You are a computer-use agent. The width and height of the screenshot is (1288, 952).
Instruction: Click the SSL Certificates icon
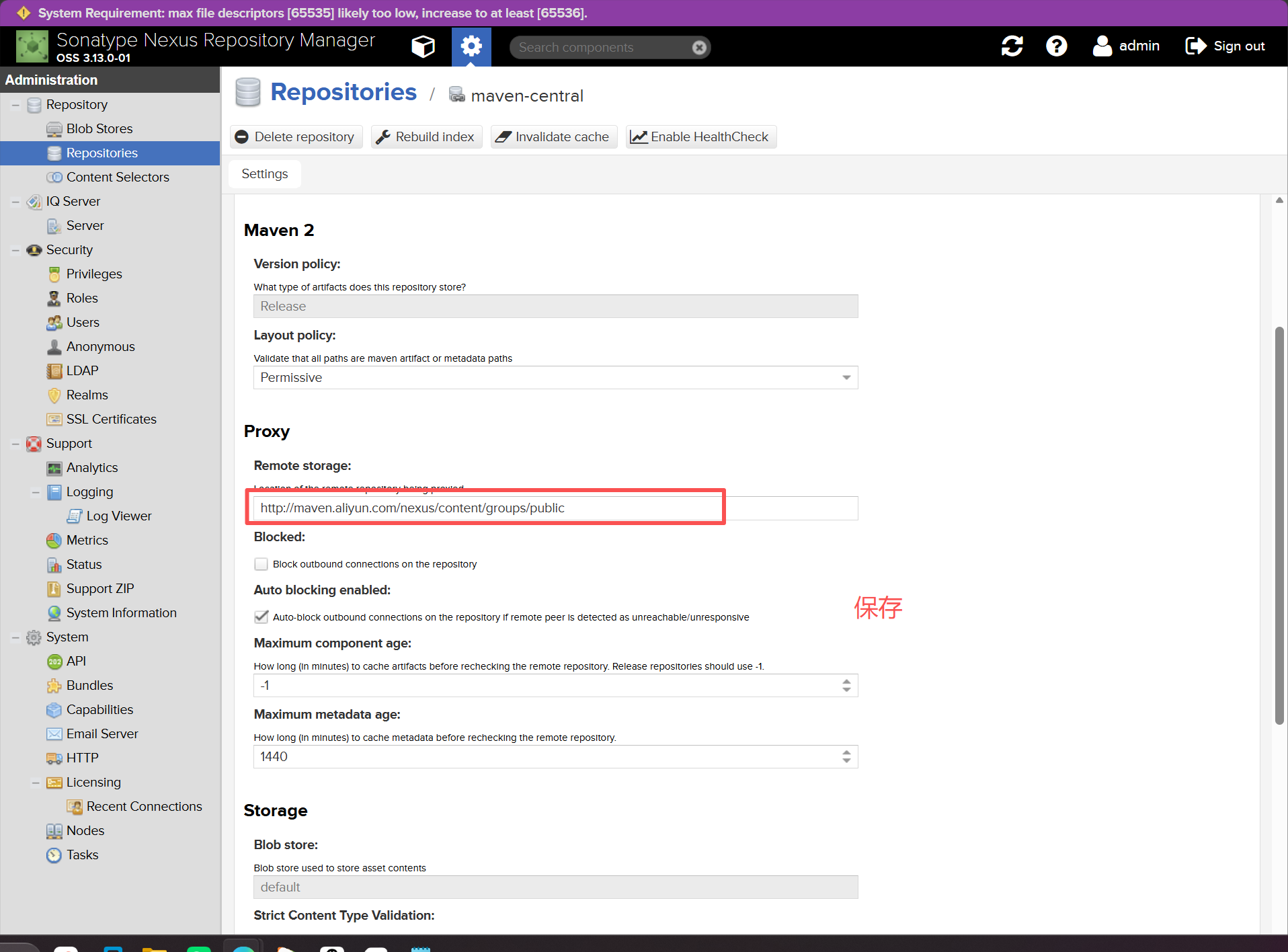(54, 420)
